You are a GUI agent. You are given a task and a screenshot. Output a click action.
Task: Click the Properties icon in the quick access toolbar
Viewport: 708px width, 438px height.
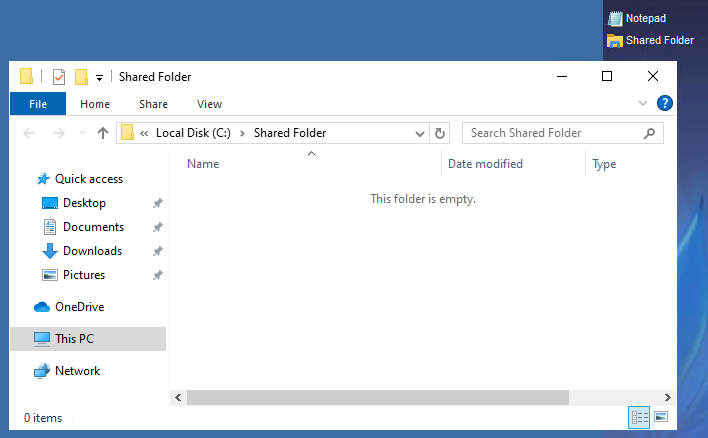[x=59, y=77]
